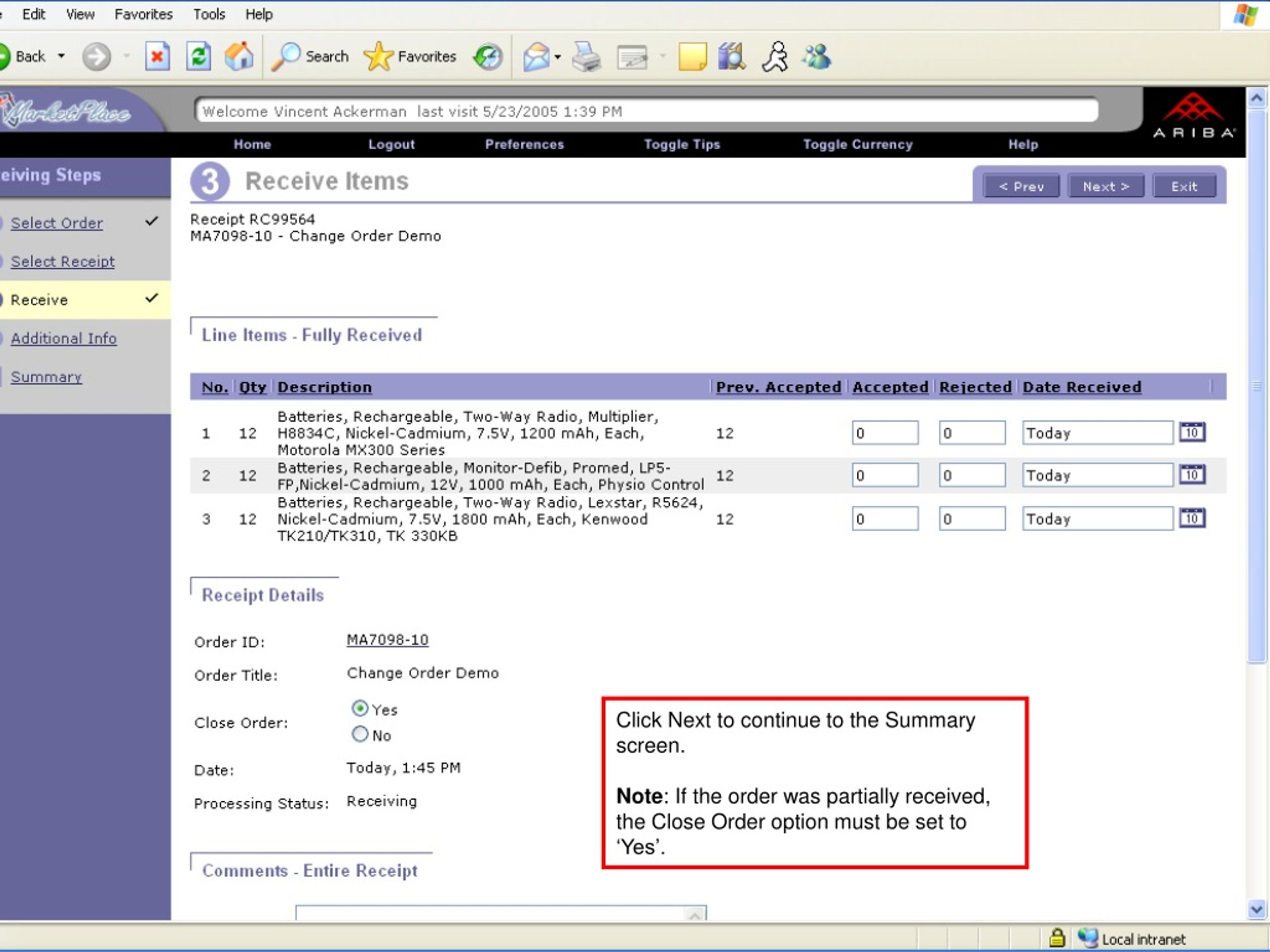Image resolution: width=1270 pixels, height=952 pixels.
Task: Click the Refresh page icon
Action: tap(198, 57)
